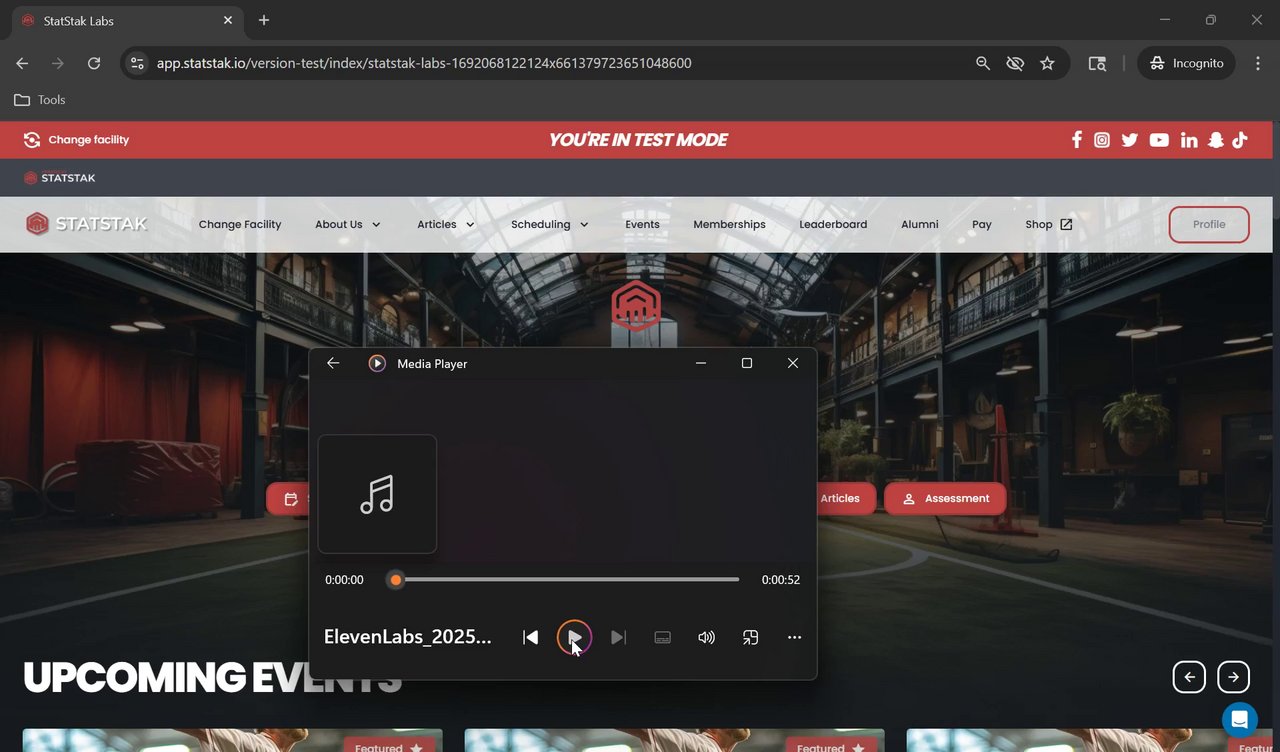Screen dimensions: 1280x752
Task: Navigate back in Chrome
Action: [x=22, y=63]
